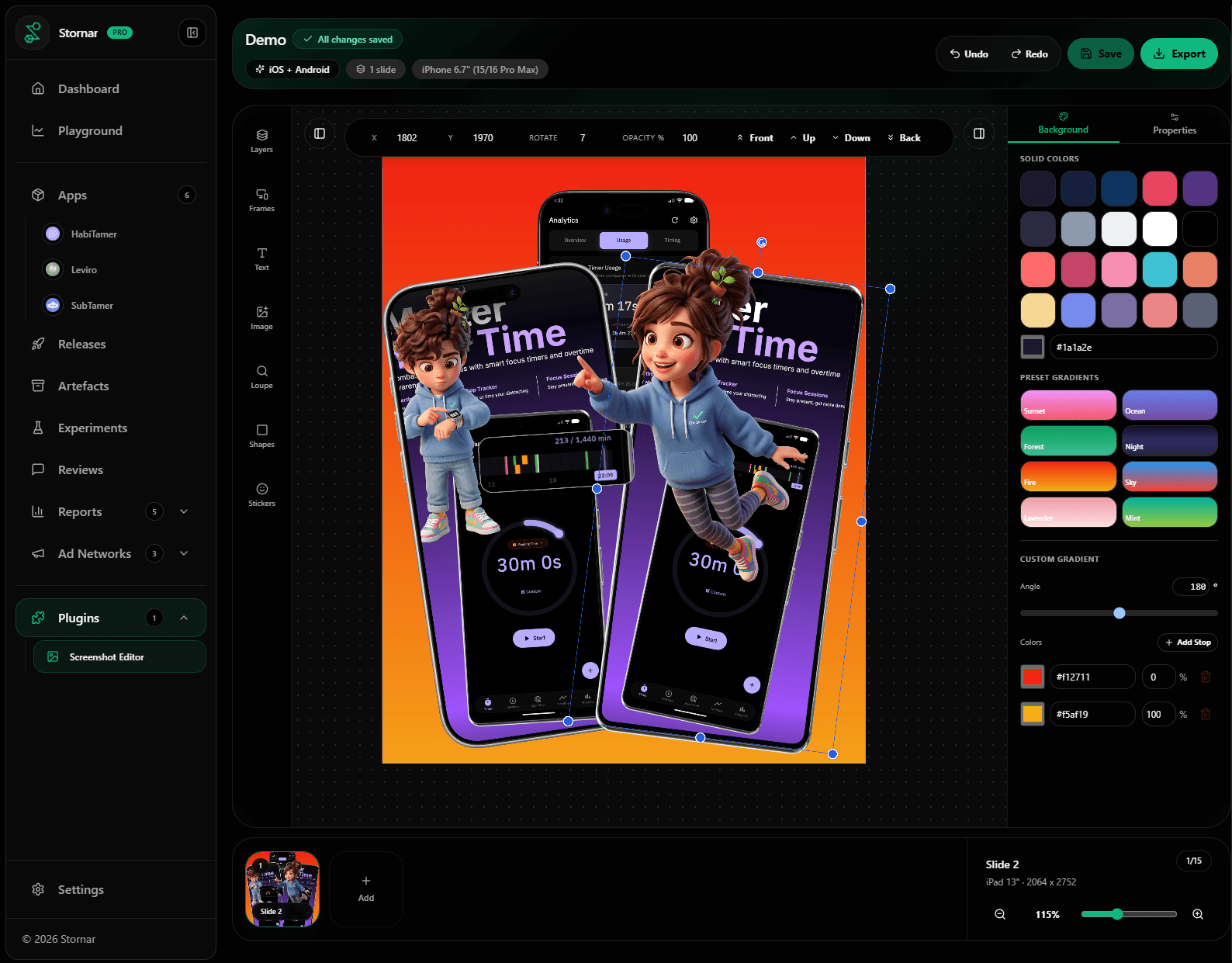Open the iPhone 6.7" device selector

pos(480,69)
